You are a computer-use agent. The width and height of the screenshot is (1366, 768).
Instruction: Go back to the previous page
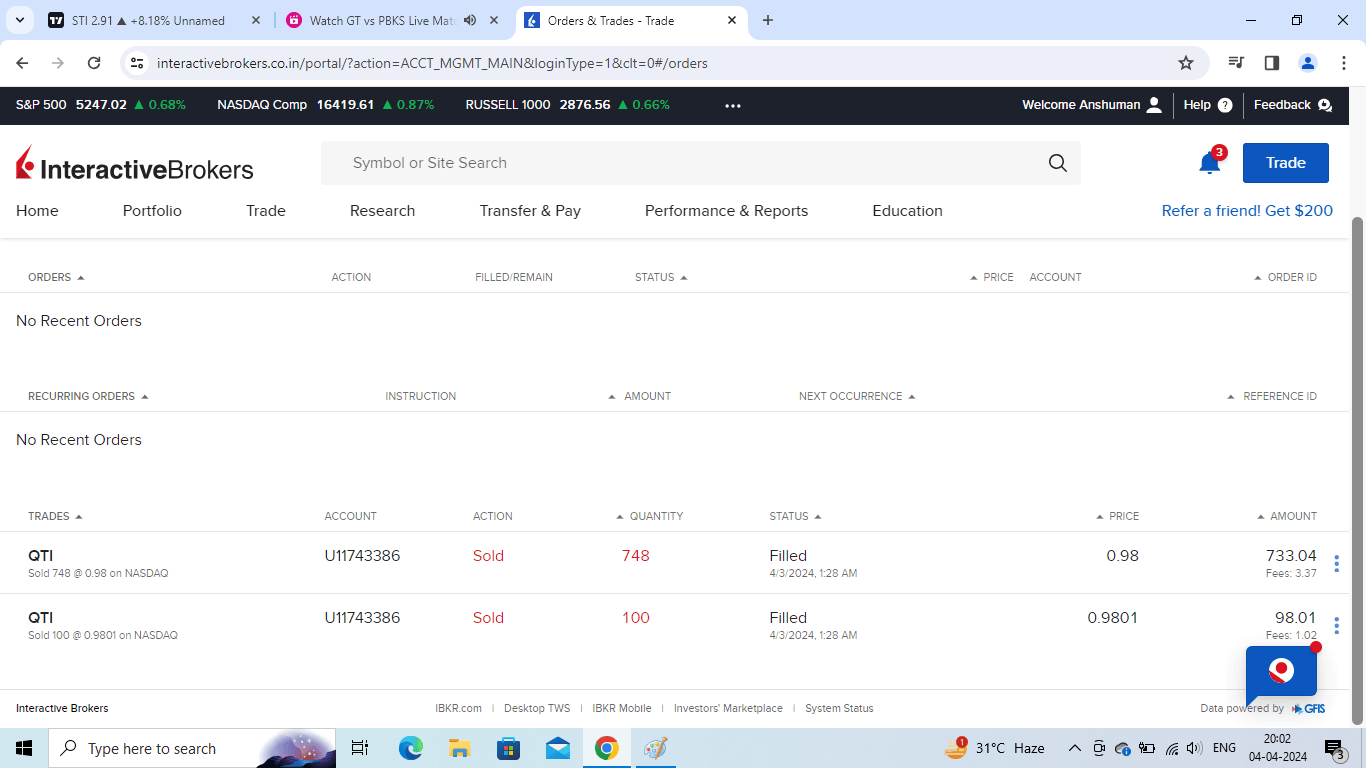click(22, 63)
